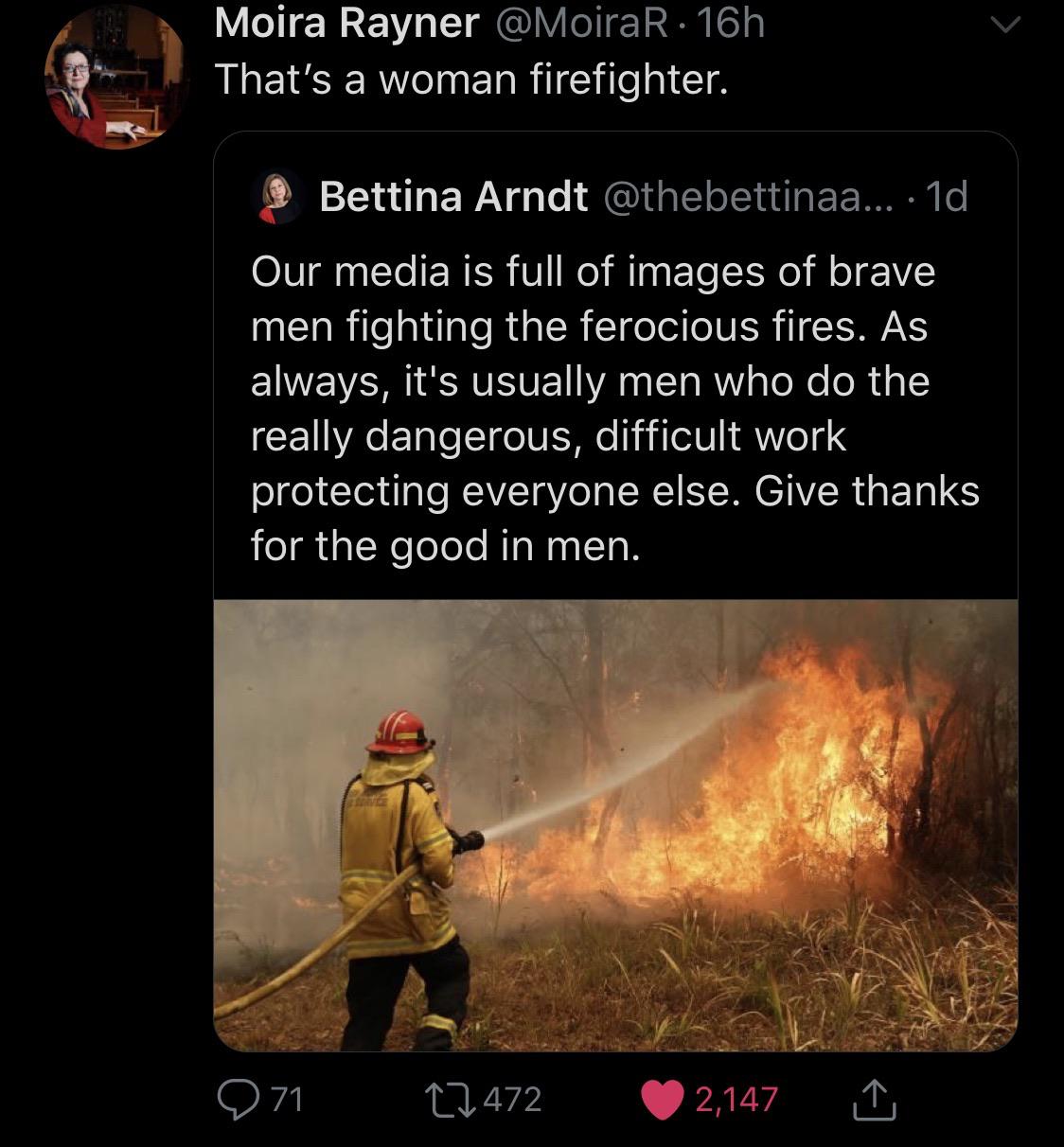
Task: Click Bettina Arndt's profile picture
Action: pyautogui.click(x=273, y=200)
